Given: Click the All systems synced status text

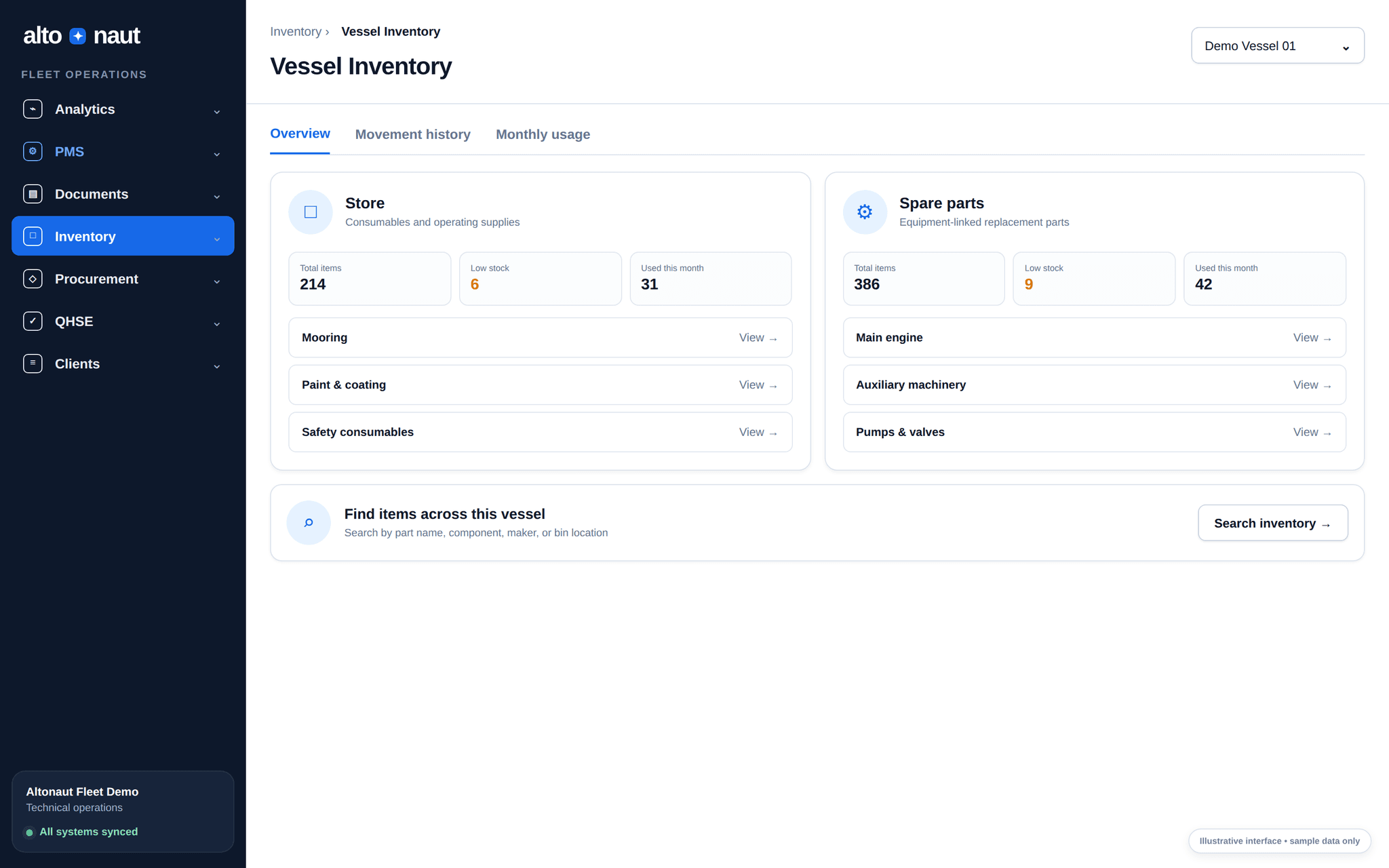Looking at the screenshot, I should pos(88,832).
